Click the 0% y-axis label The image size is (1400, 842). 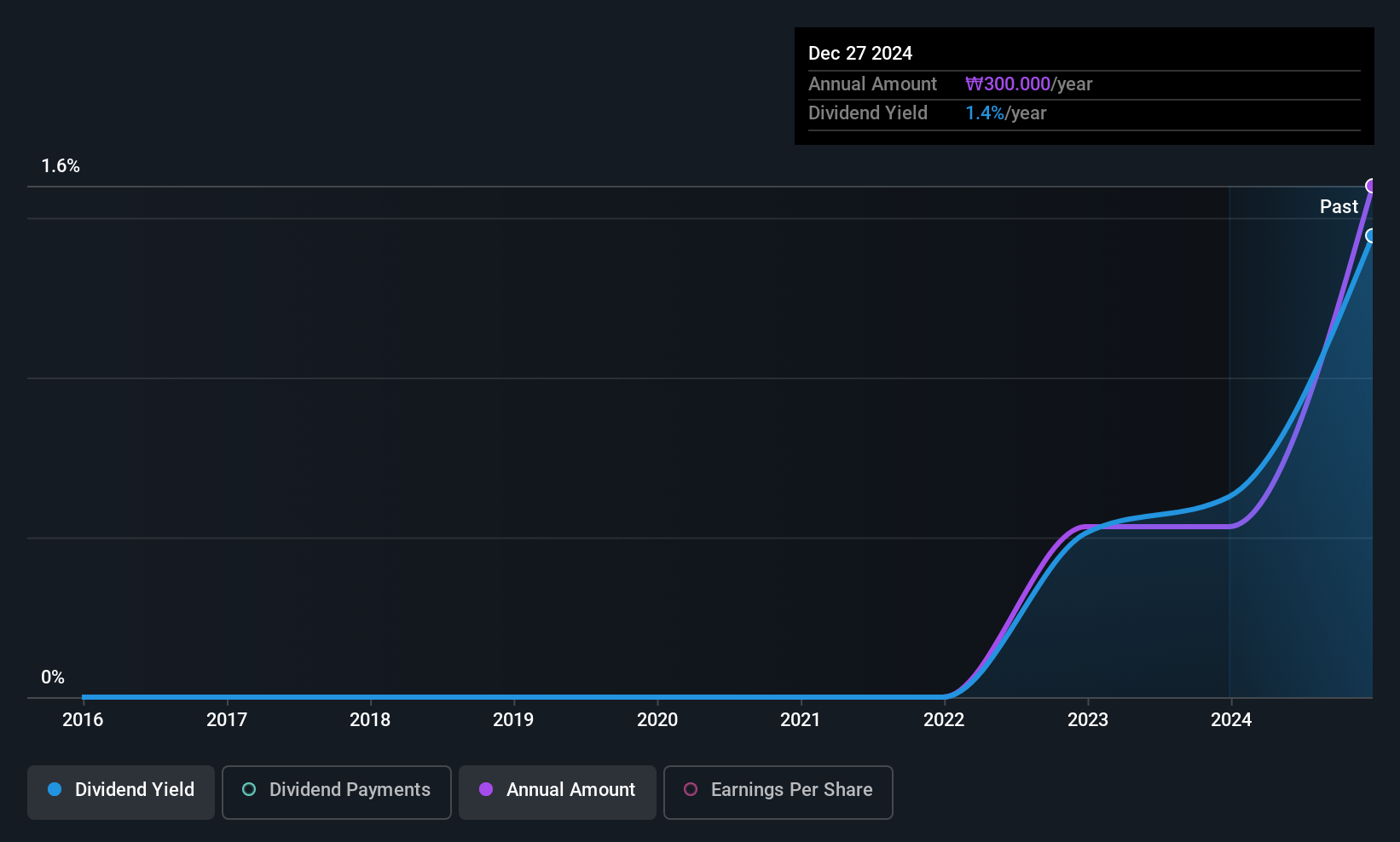coord(53,678)
